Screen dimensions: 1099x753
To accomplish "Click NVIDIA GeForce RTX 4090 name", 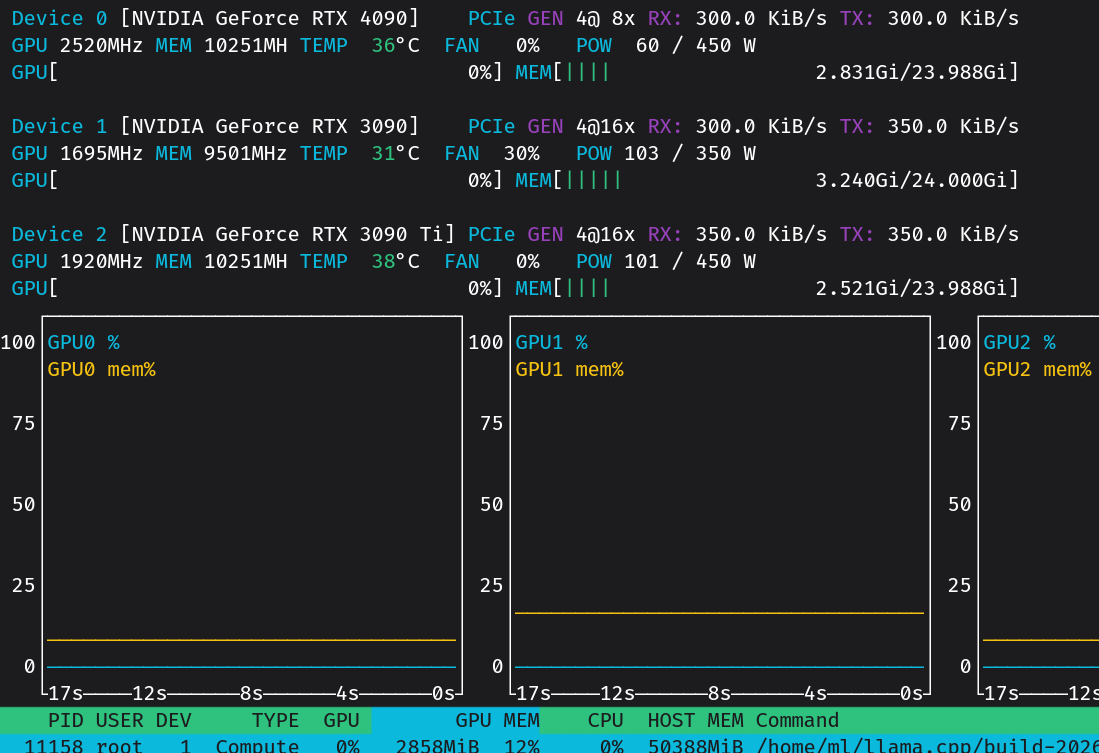I will (x=269, y=18).
